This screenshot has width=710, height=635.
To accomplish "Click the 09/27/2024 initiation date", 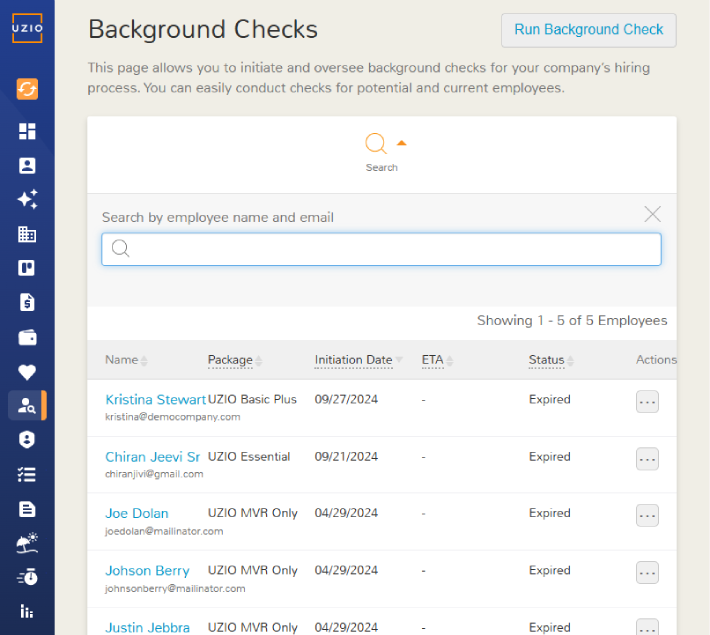I will [346, 399].
